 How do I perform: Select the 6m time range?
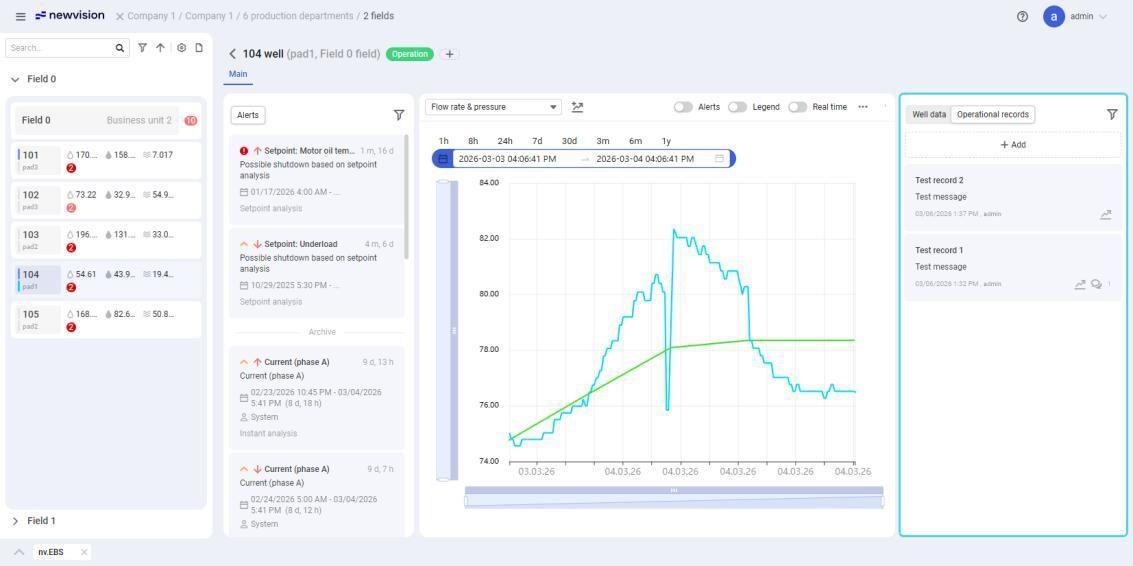(x=635, y=141)
